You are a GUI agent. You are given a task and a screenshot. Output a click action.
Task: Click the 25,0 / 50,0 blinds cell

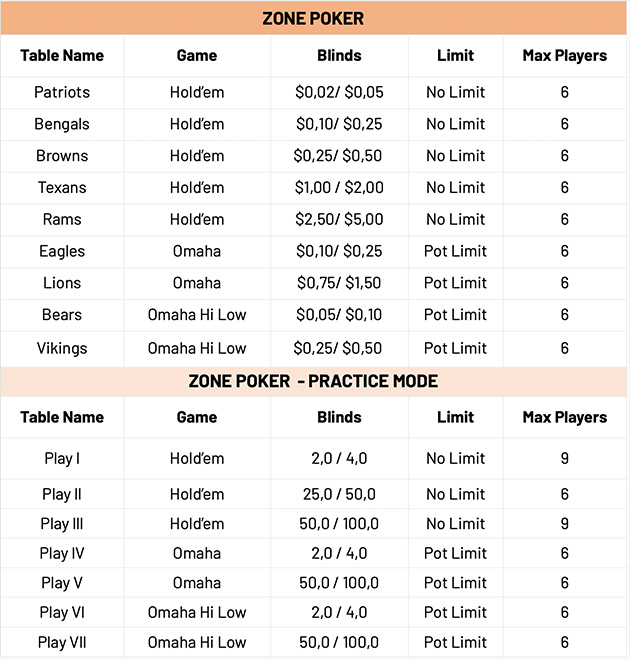339,494
